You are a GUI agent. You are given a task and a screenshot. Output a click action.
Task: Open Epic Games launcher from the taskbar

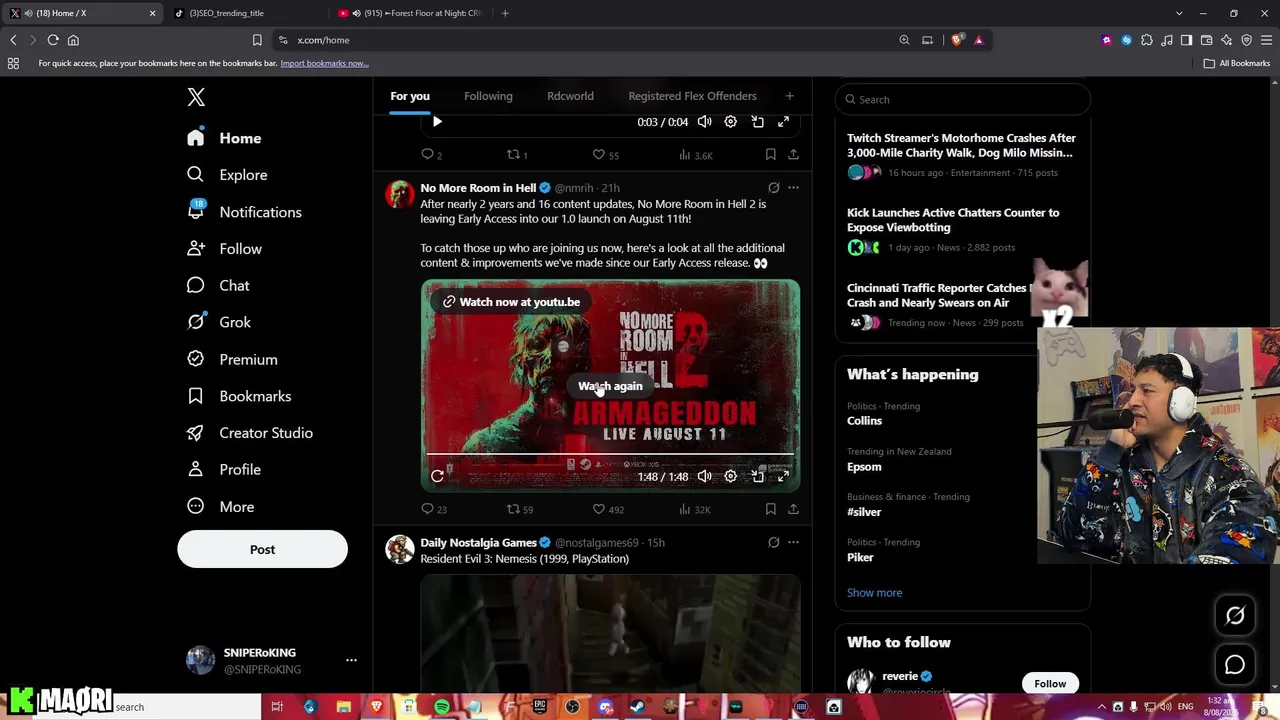[540, 707]
